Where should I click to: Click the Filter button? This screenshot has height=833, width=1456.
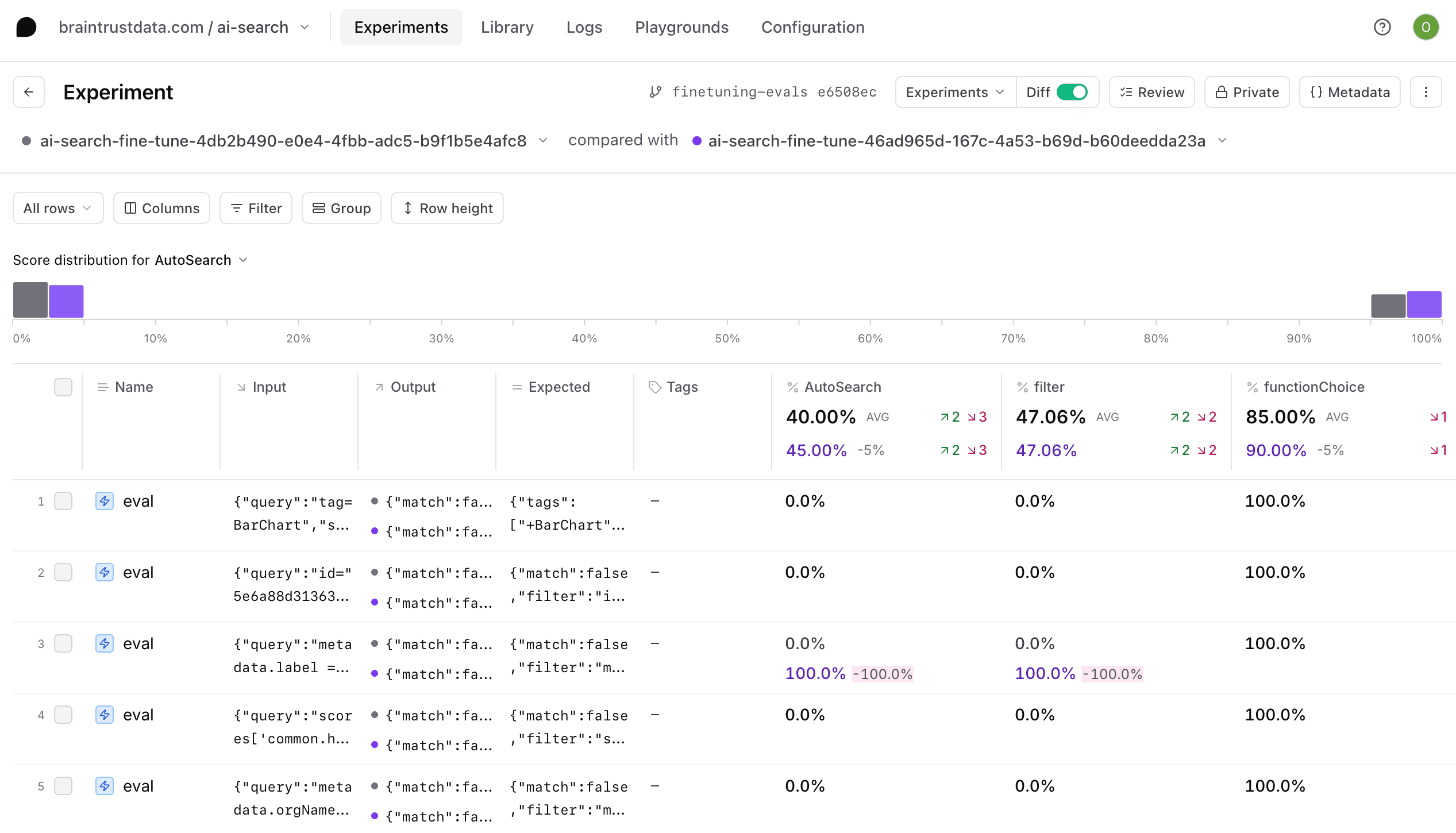254,208
